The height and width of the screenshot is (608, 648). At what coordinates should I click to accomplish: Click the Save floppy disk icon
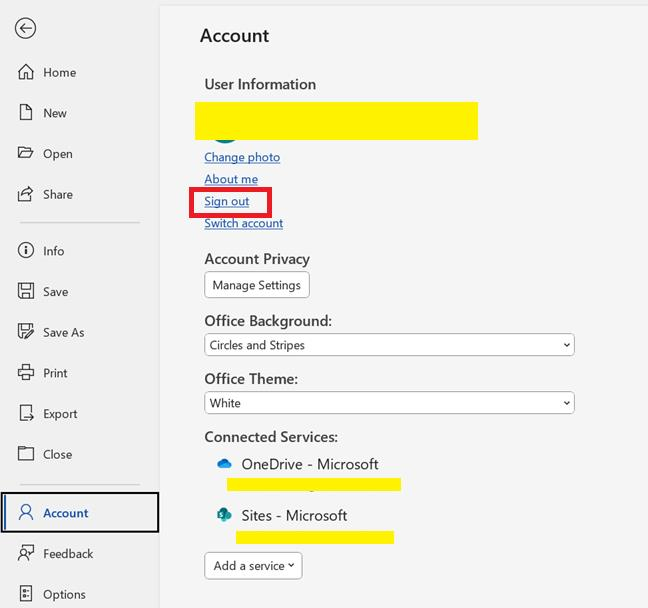click(26, 291)
